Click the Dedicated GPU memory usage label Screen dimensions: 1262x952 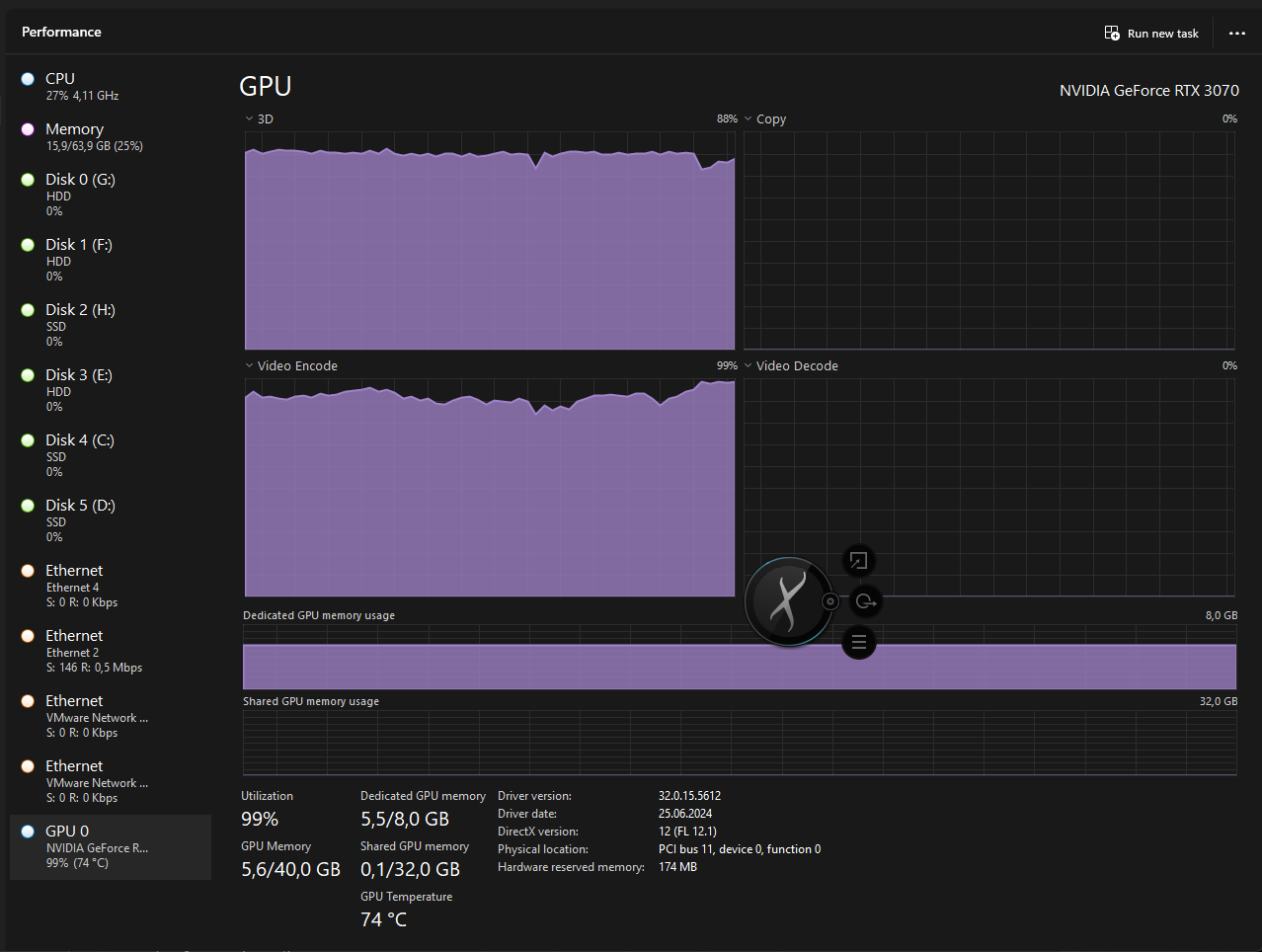(x=319, y=615)
